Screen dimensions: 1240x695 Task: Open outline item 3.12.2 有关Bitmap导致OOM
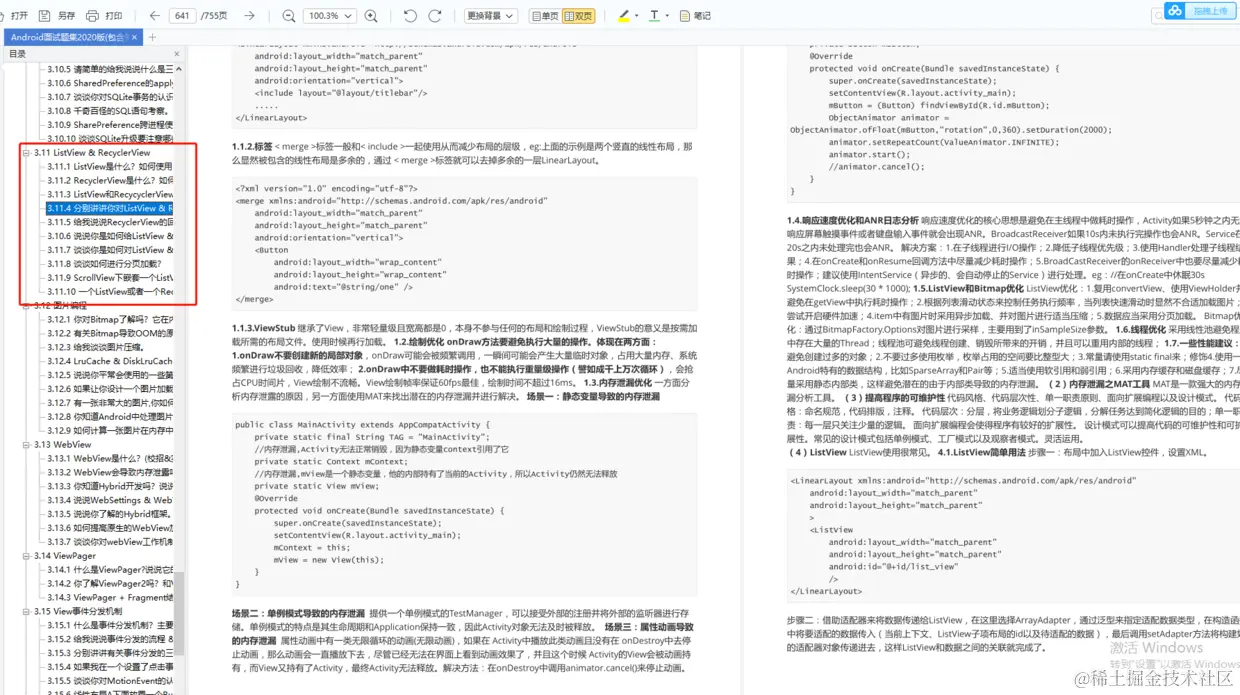pos(109,333)
